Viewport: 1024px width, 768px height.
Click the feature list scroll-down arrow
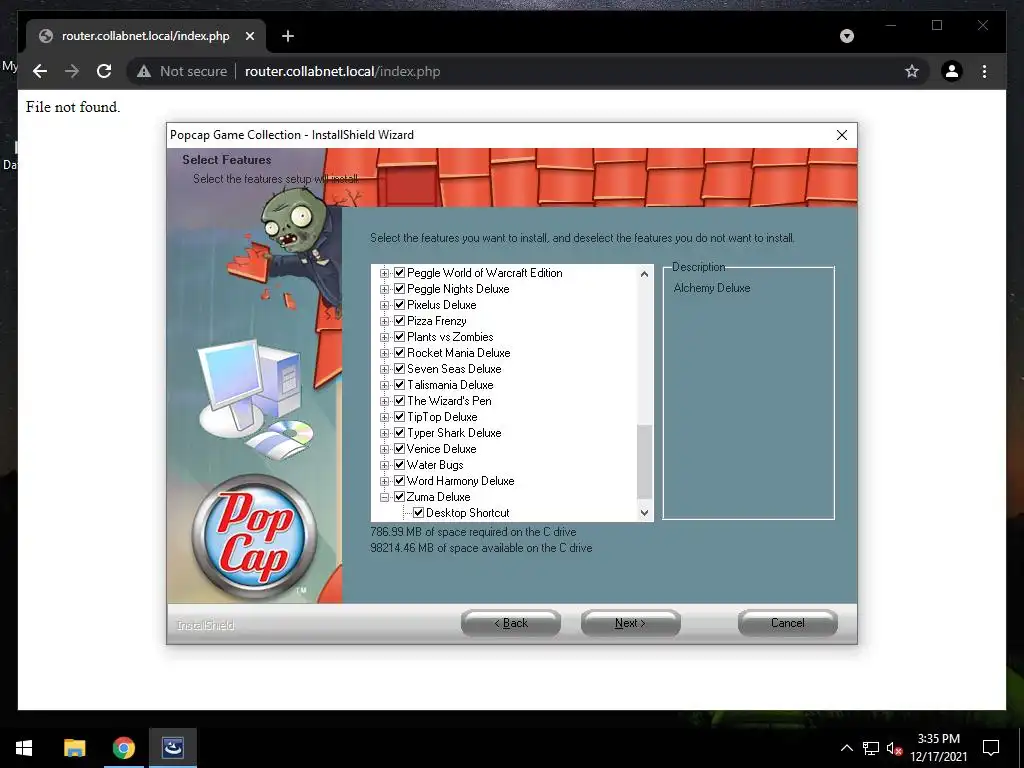(644, 513)
